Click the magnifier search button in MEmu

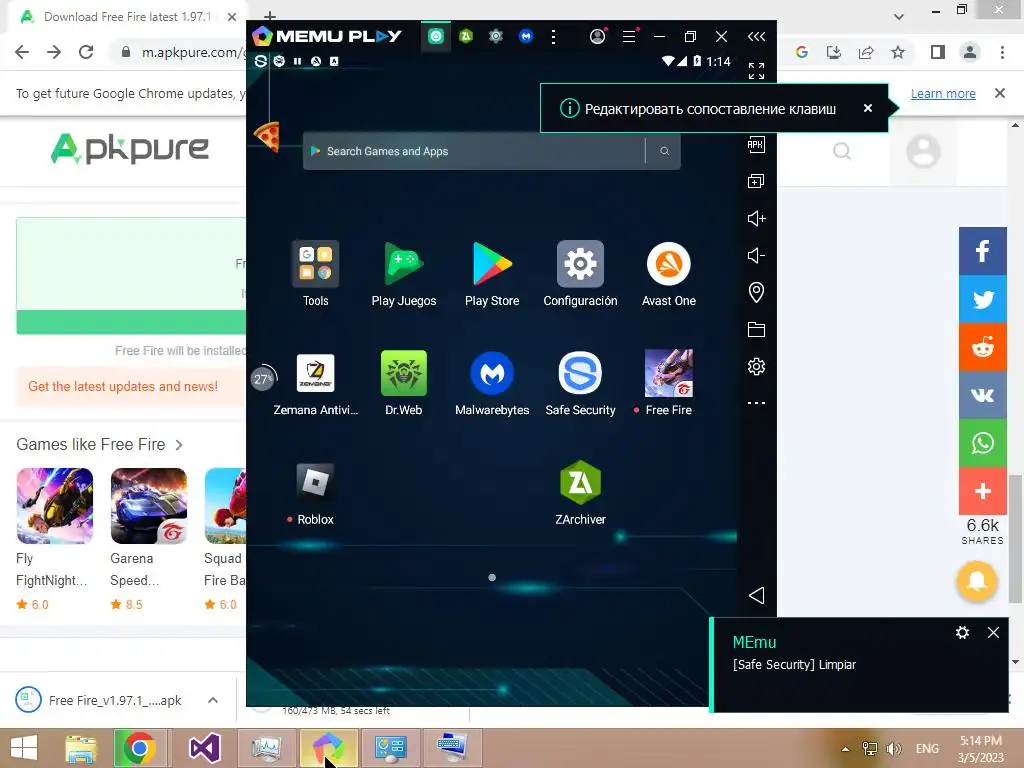[664, 152]
